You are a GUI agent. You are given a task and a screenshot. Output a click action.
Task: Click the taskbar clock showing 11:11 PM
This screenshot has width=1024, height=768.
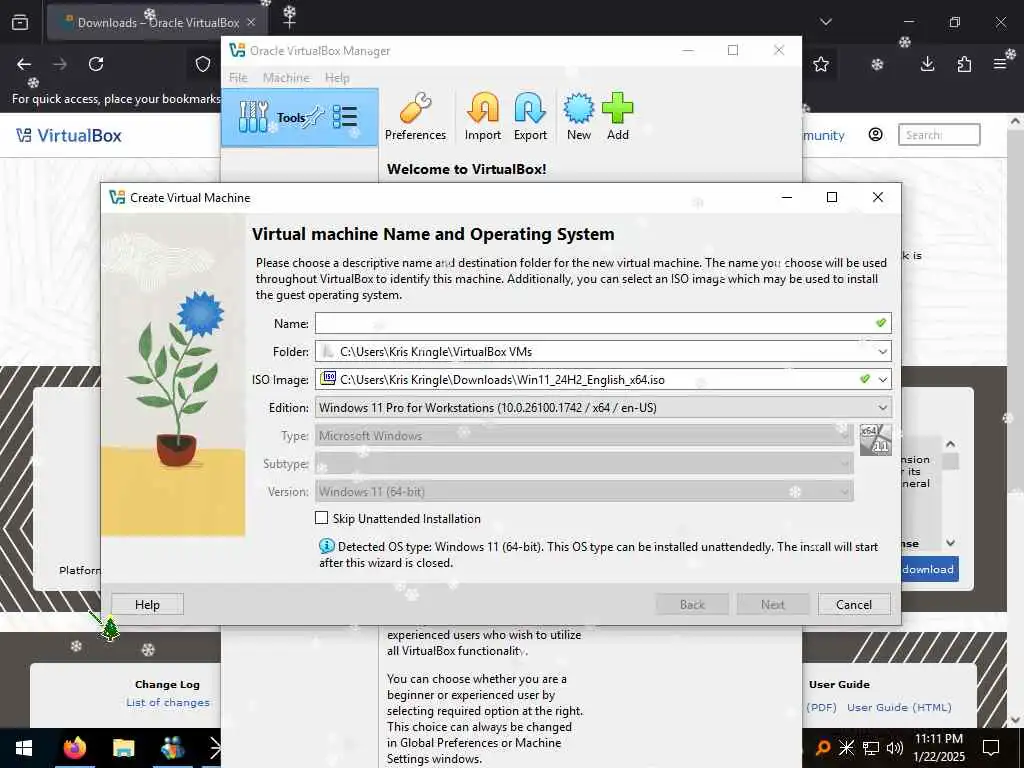(x=939, y=748)
